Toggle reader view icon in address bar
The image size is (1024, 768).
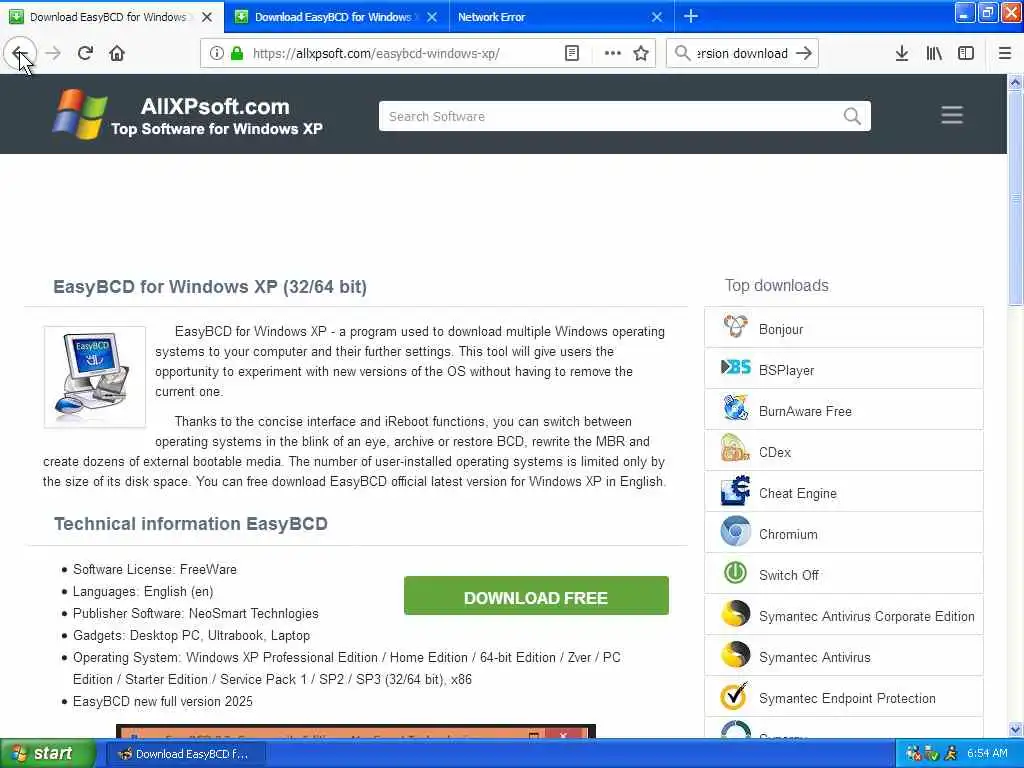tap(572, 53)
